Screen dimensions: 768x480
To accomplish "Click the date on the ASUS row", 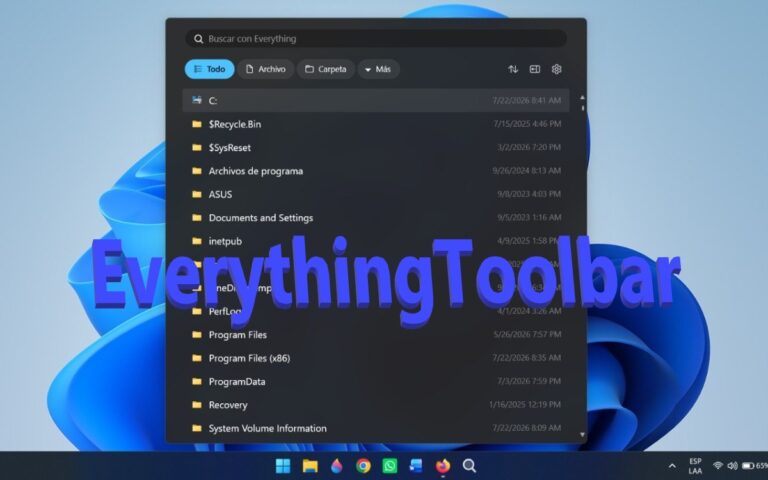I will (529, 194).
